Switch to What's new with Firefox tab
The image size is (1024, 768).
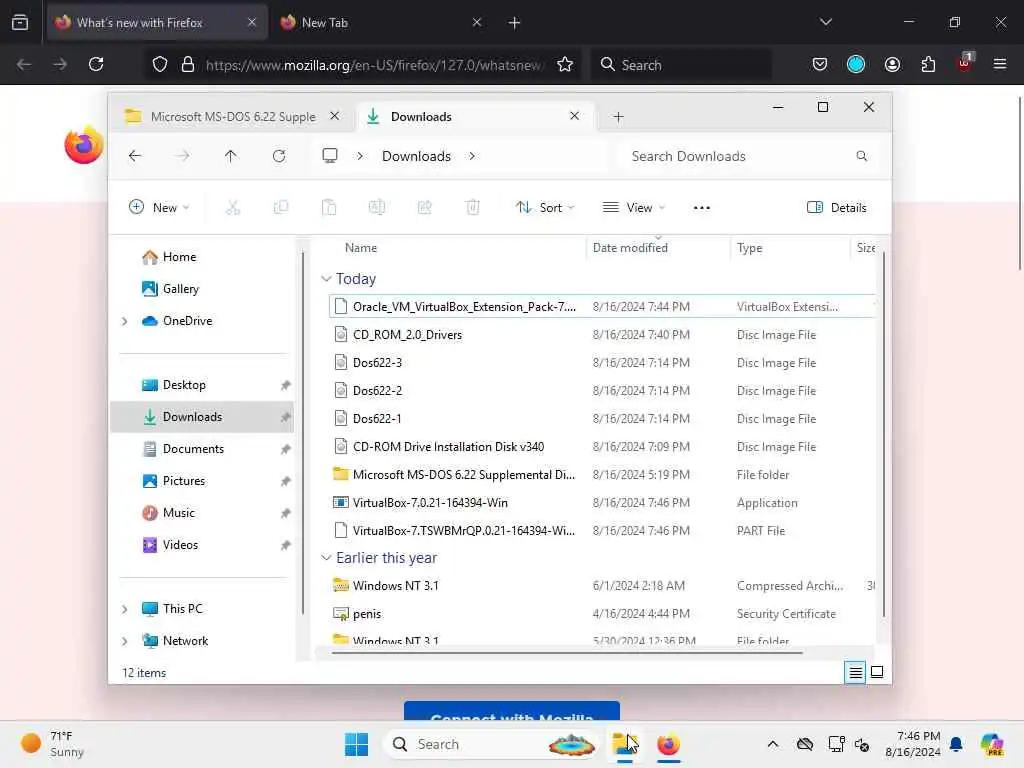click(x=157, y=23)
